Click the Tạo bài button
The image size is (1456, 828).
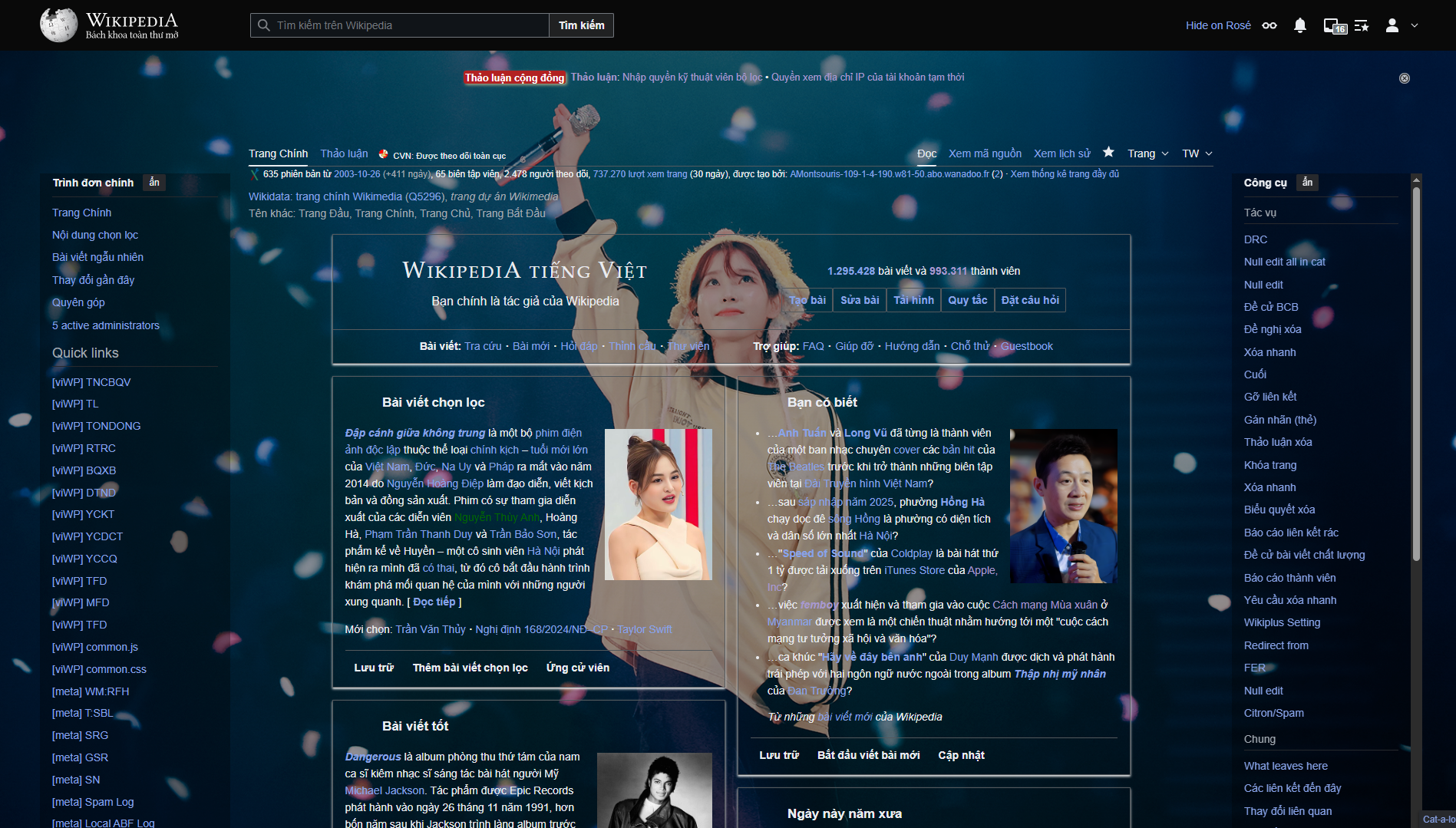807,300
